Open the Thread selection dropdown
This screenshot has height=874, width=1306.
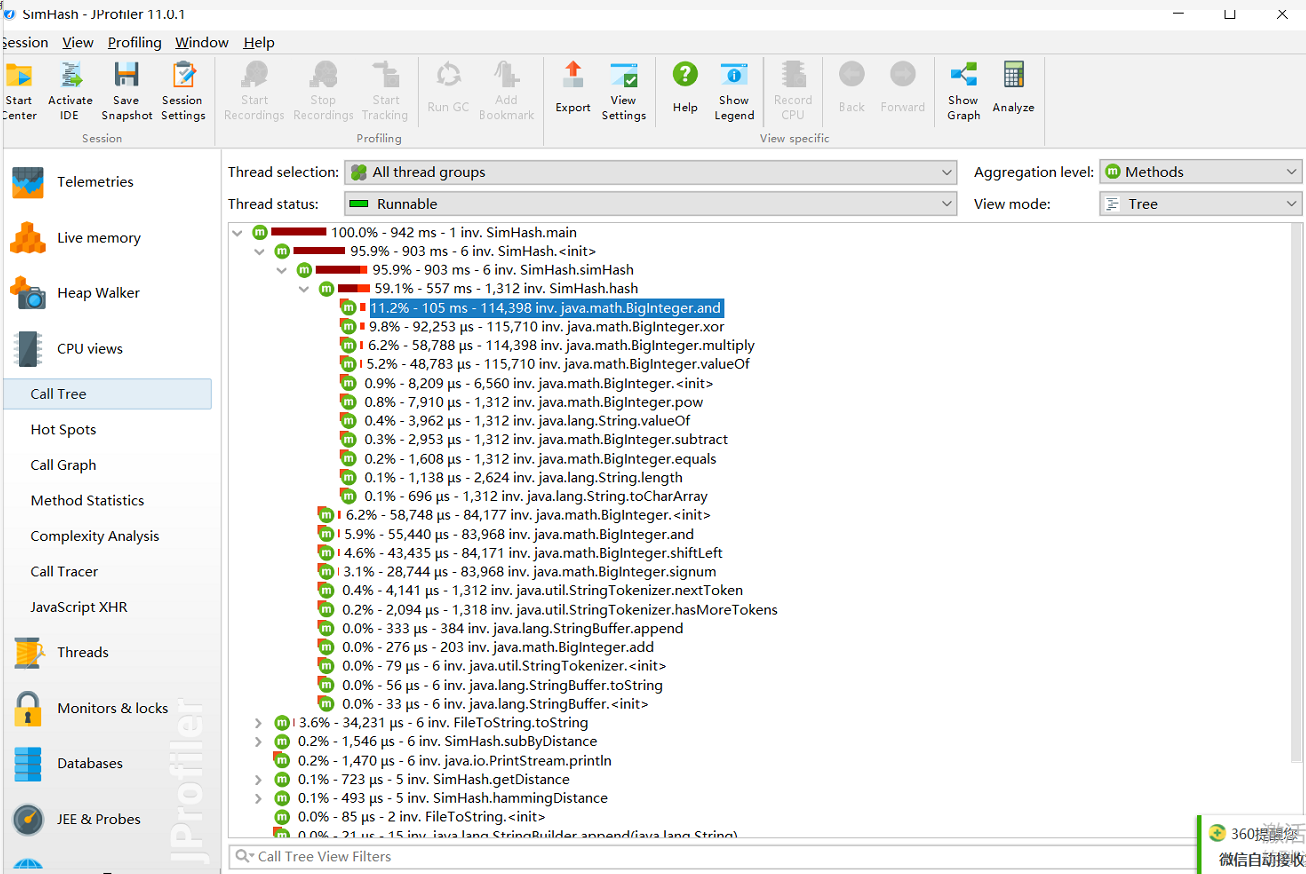coord(651,172)
